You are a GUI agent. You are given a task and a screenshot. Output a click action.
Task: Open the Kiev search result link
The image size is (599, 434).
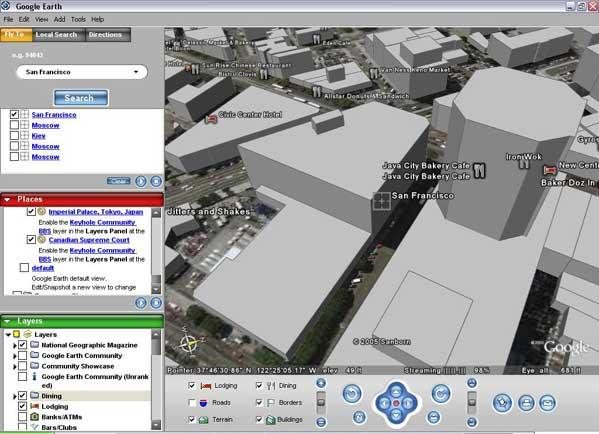(x=39, y=136)
